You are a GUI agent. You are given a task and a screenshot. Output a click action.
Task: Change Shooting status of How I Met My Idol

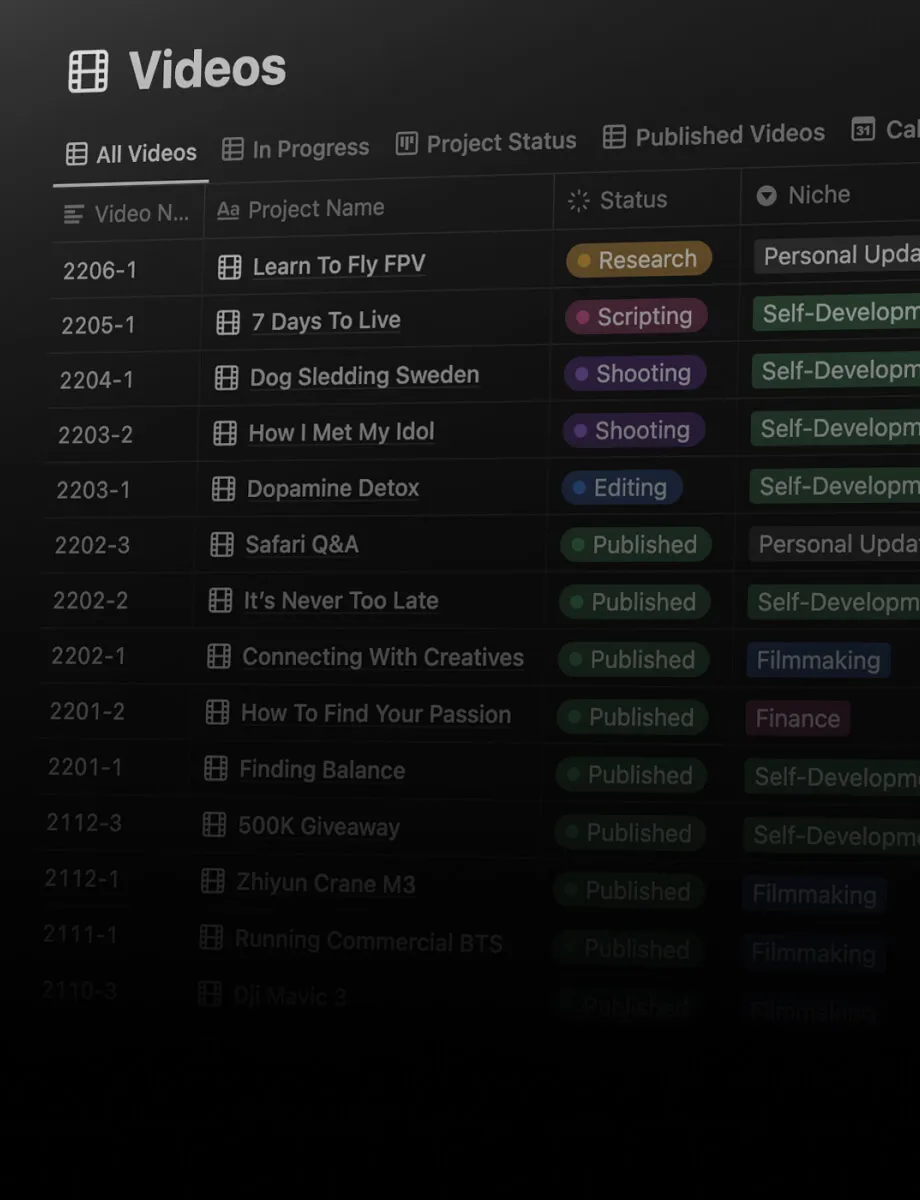(634, 431)
